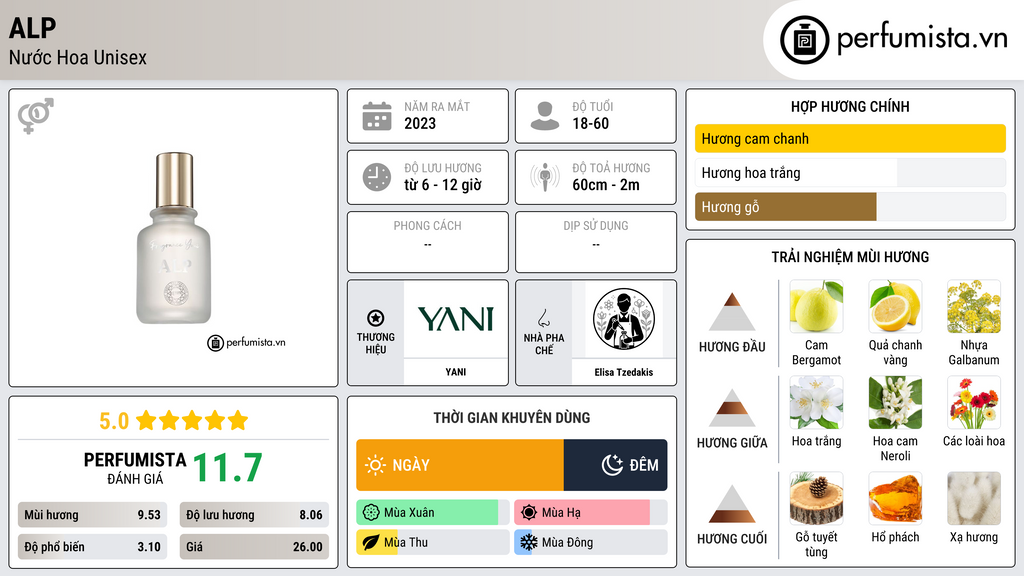This screenshot has height=576, width=1024.
Task: Click the YANI brand name label
Action: (x=456, y=372)
